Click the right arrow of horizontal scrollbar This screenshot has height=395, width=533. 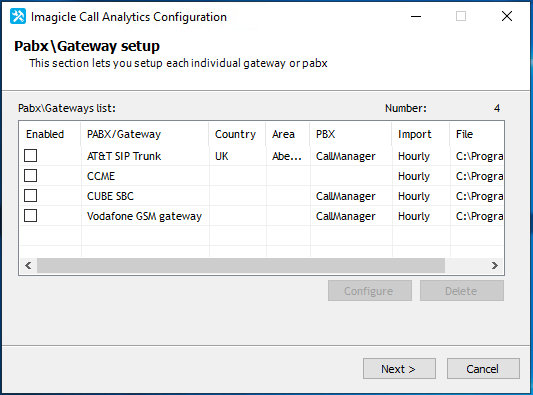click(495, 265)
